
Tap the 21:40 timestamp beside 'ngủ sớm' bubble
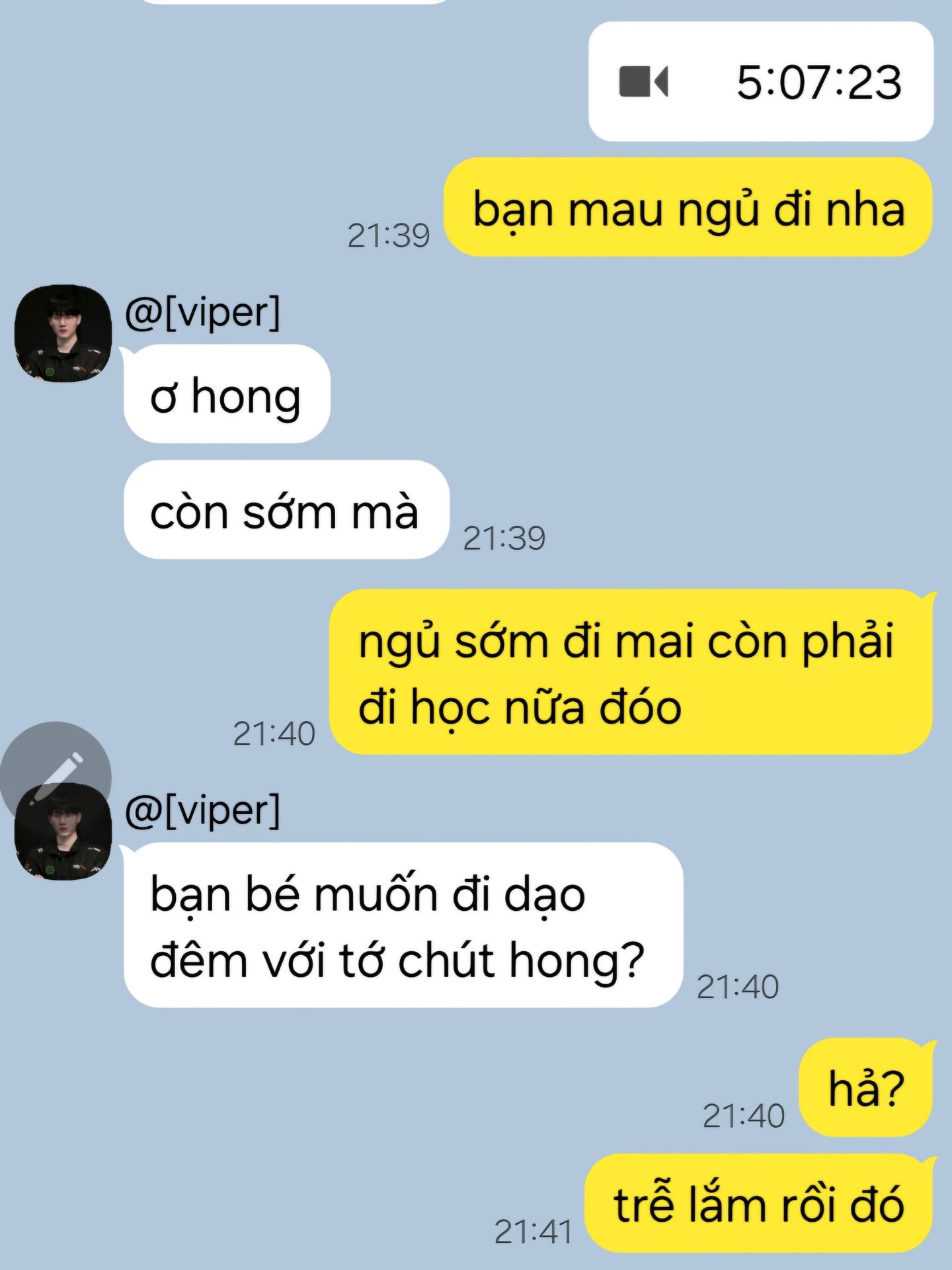pyautogui.click(x=274, y=734)
